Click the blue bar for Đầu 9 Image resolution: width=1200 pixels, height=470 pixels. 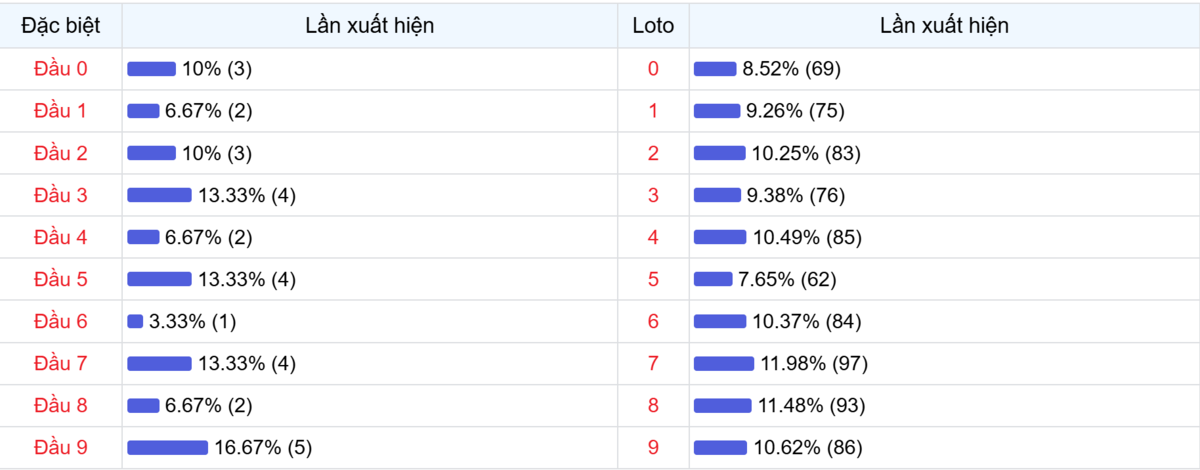167,447
